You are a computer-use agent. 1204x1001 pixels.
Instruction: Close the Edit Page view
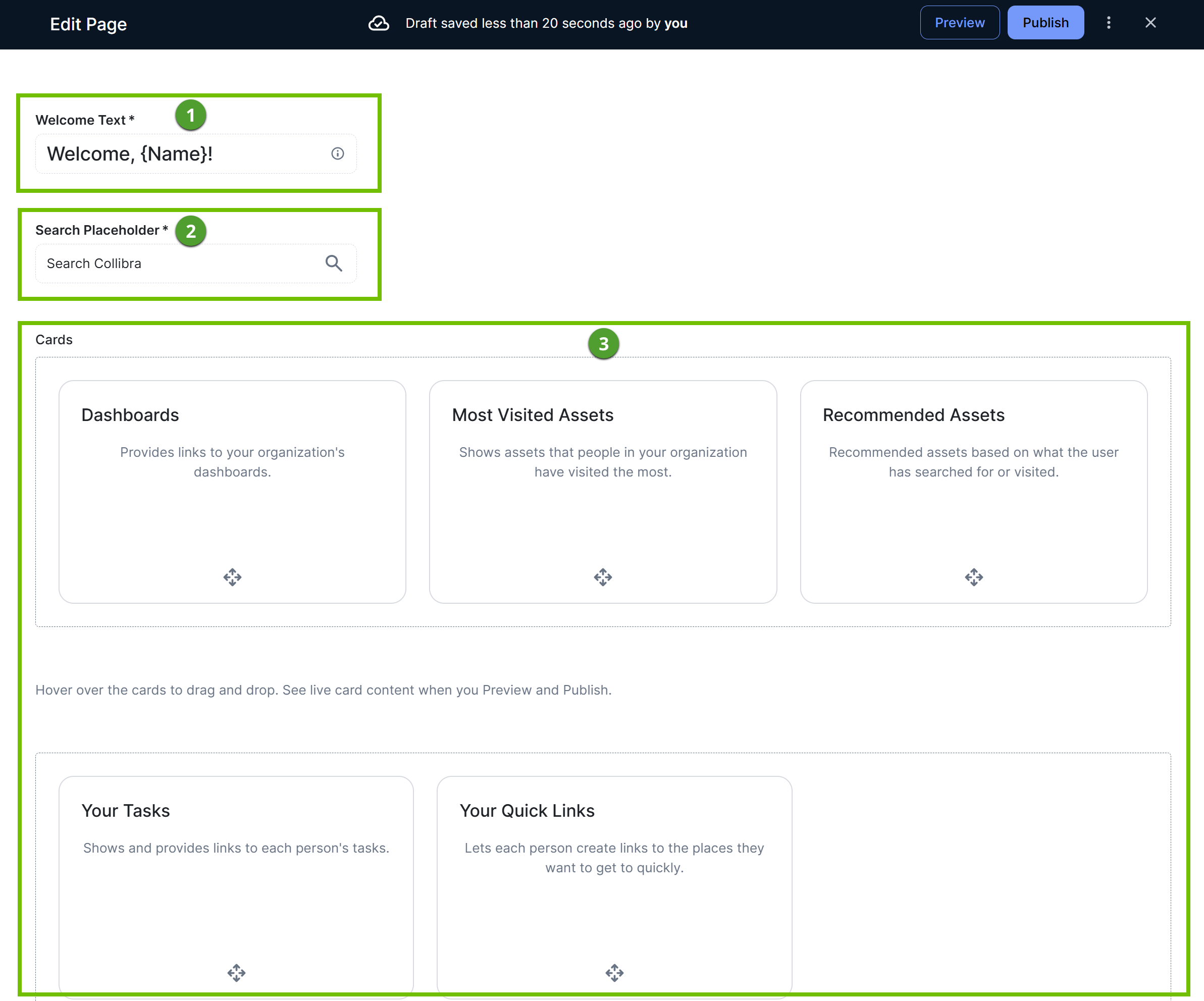pos(1150,23)
